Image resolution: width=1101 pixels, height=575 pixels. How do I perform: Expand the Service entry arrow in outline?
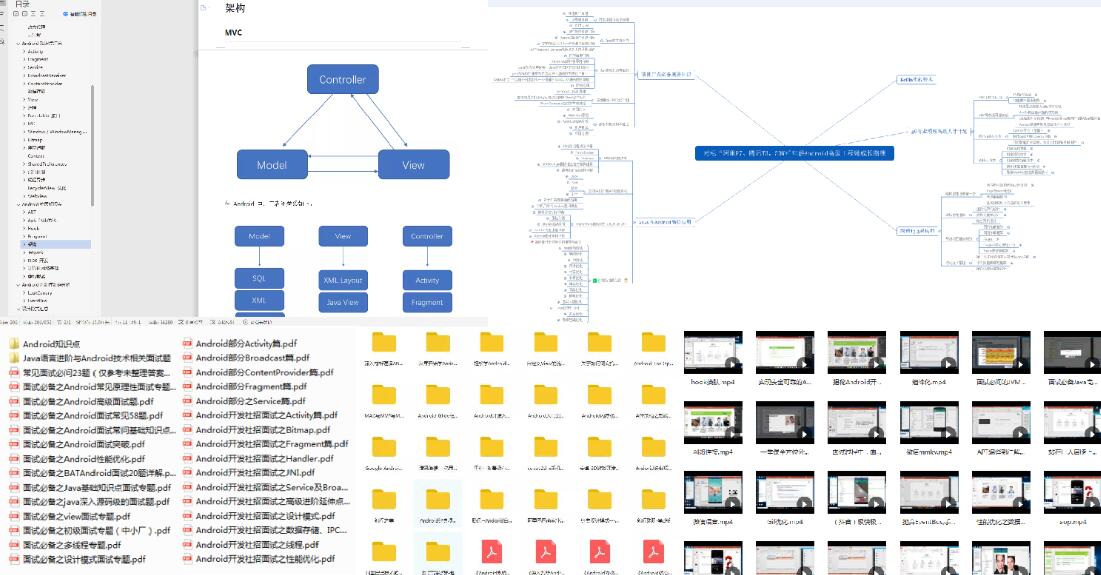pyautogui.click(x=24, y=67)
